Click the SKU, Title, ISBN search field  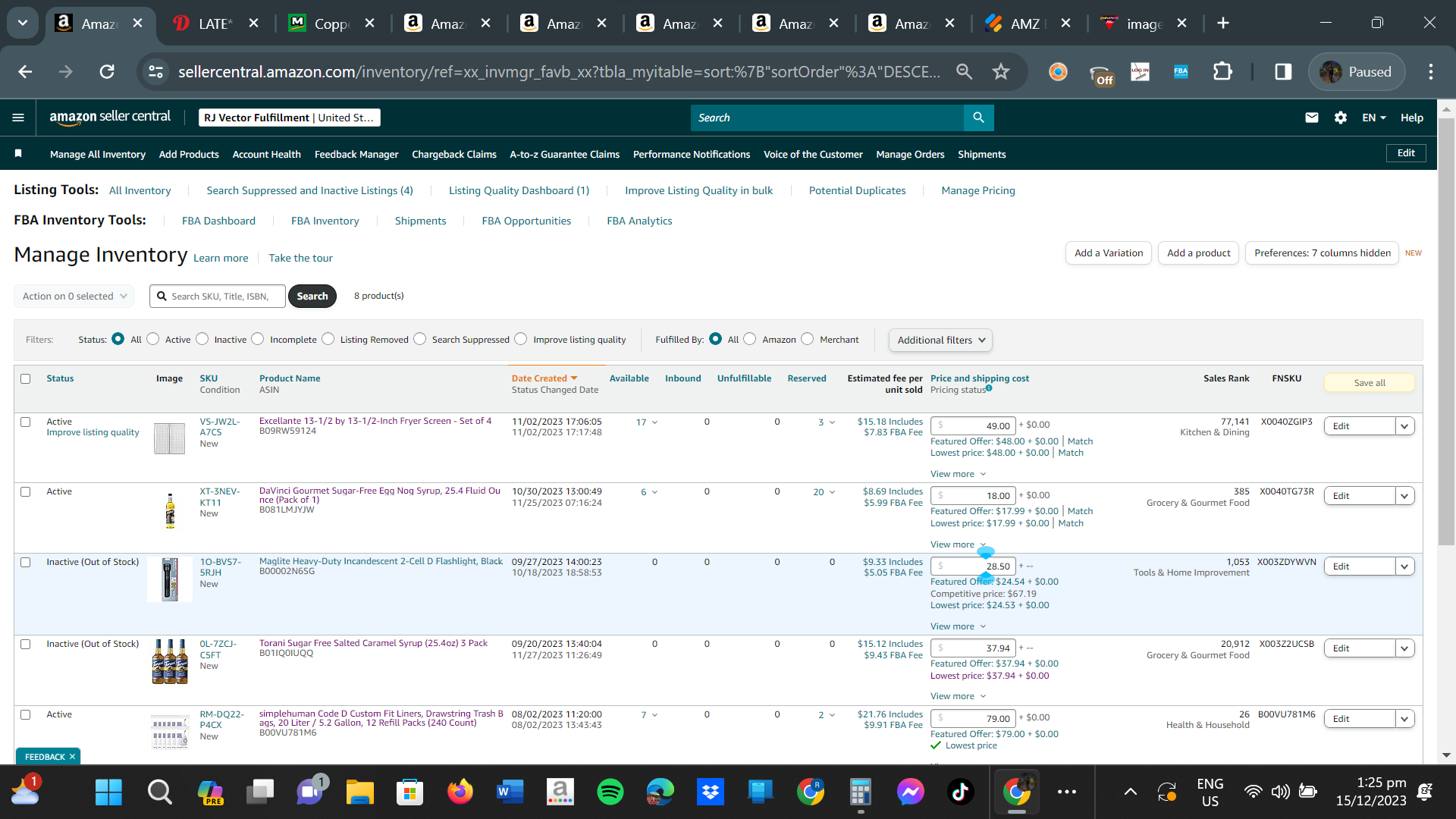tap(218, 296)
